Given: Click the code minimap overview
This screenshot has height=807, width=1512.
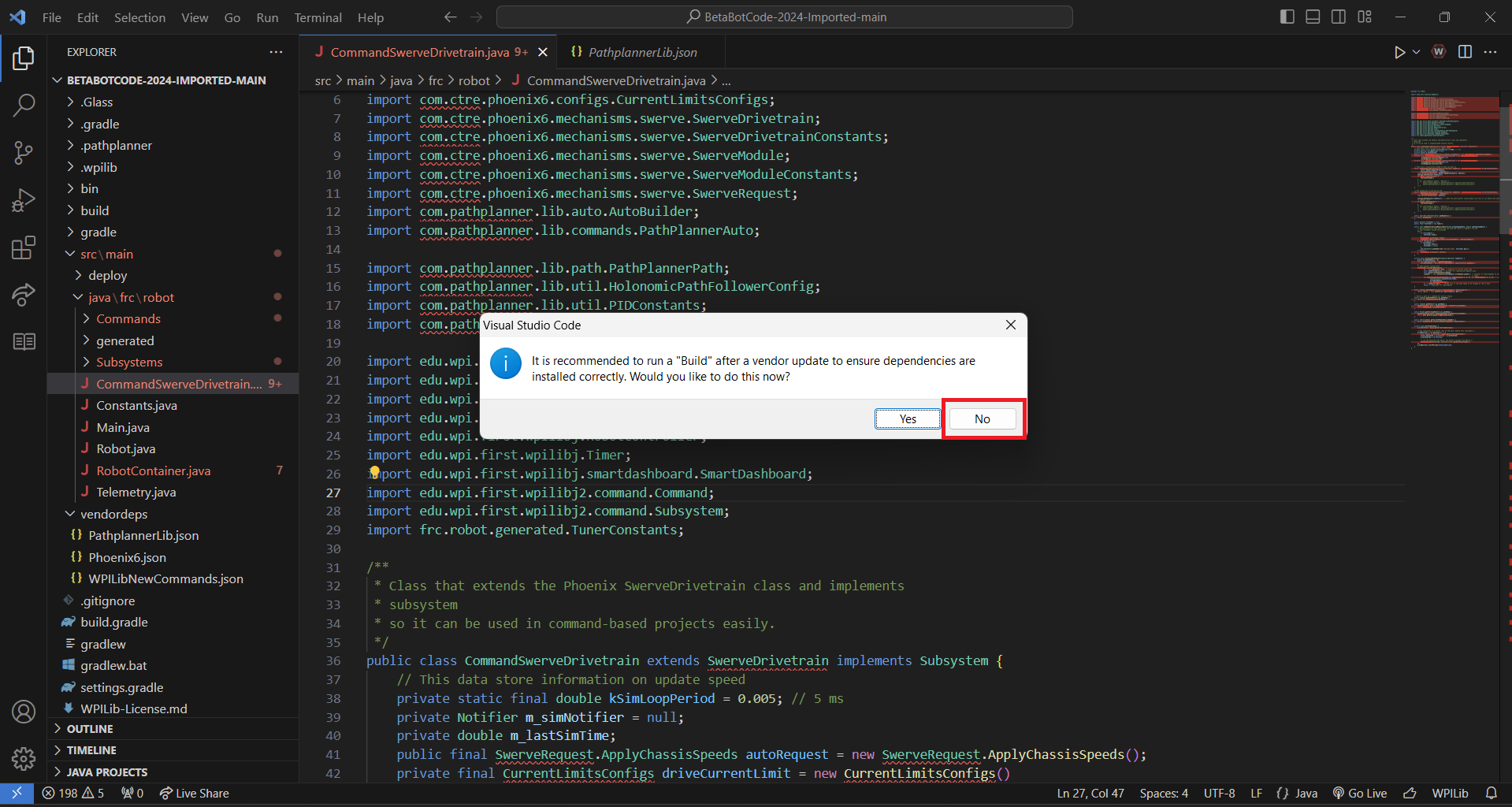Looking at the screenshot, I should click(x=1454, y=221).
